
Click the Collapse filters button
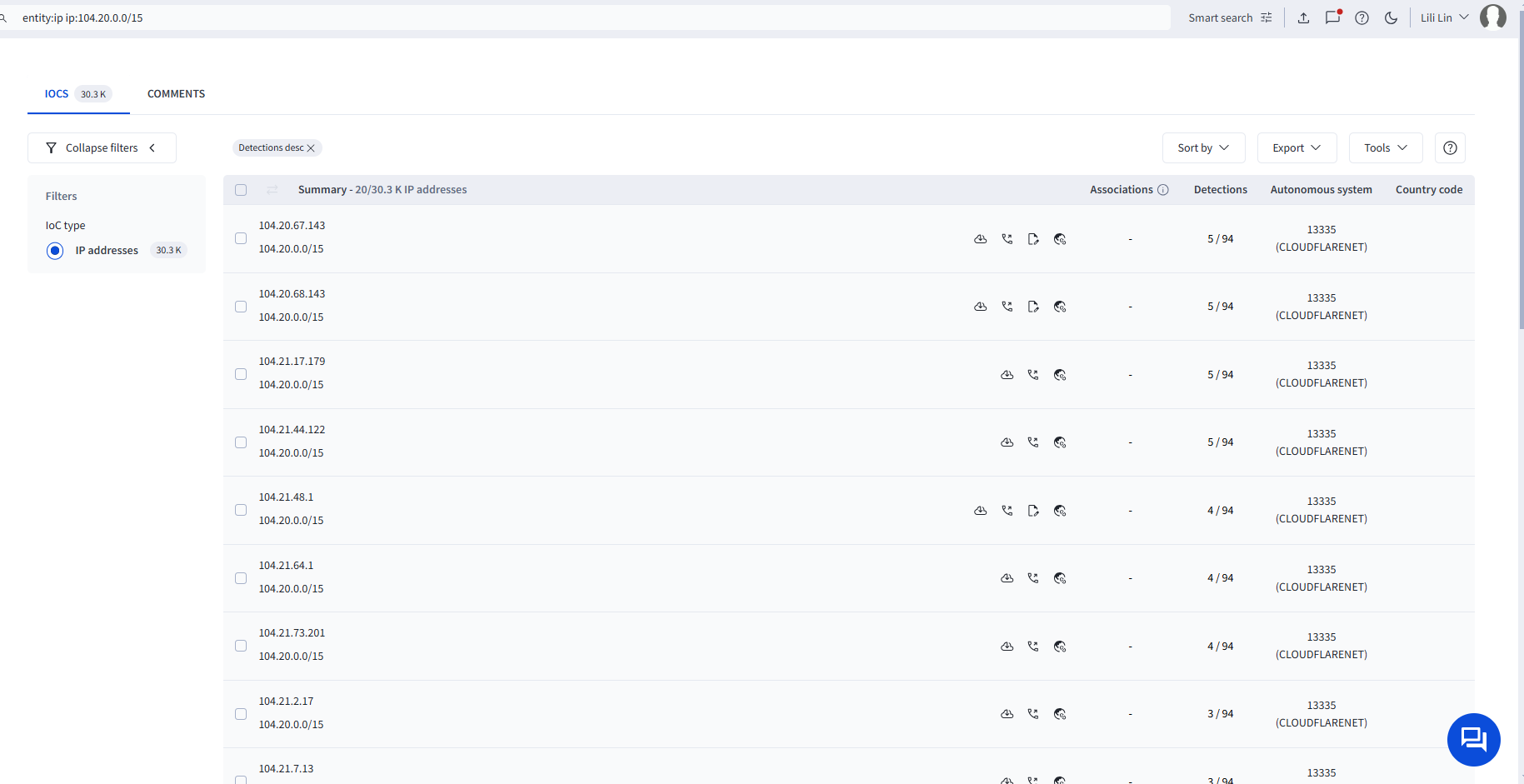pyautogui.click(x=102, y=147)
